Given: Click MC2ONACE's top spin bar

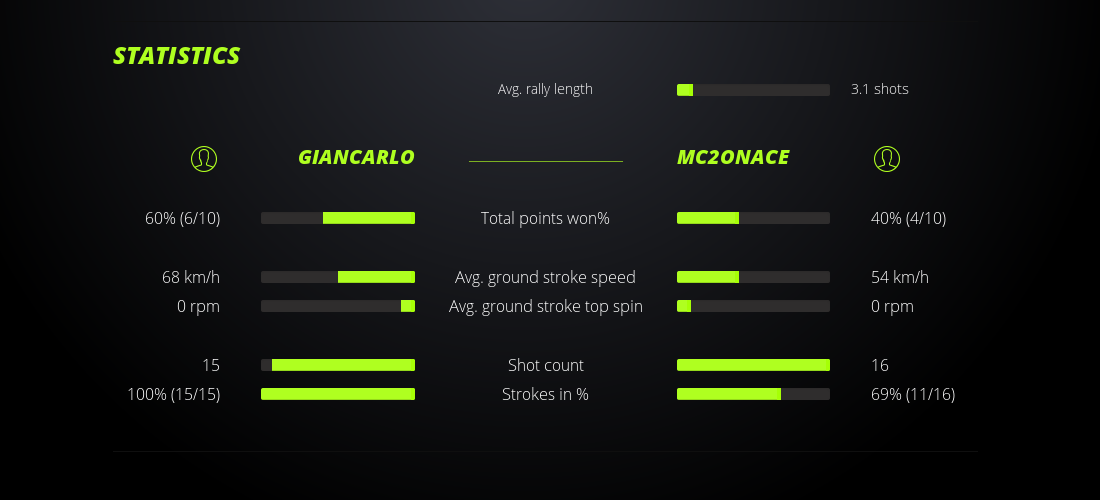Looking at the screenshot, I should tap(753, 306).
